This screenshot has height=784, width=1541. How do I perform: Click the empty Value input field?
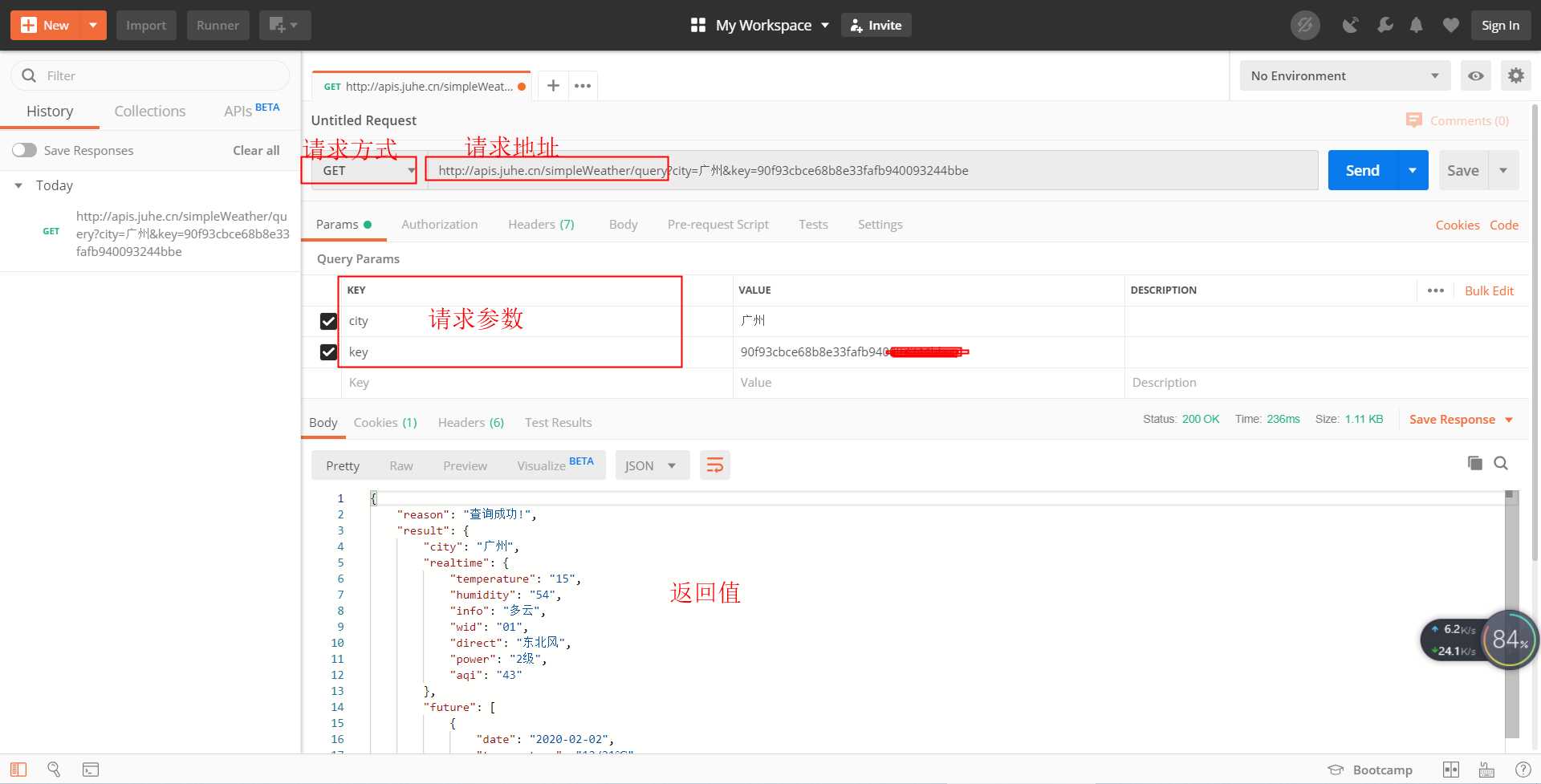click(x=929, y=383)
